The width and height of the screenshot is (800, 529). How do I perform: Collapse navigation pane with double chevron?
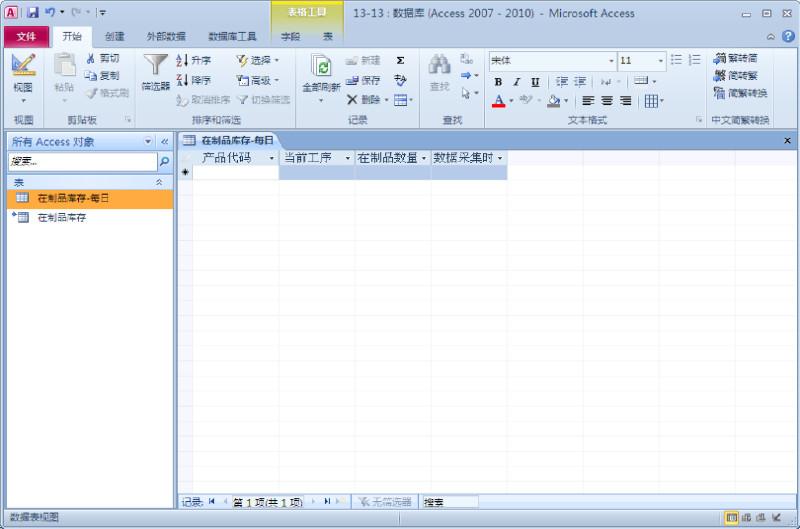[164, 142]
